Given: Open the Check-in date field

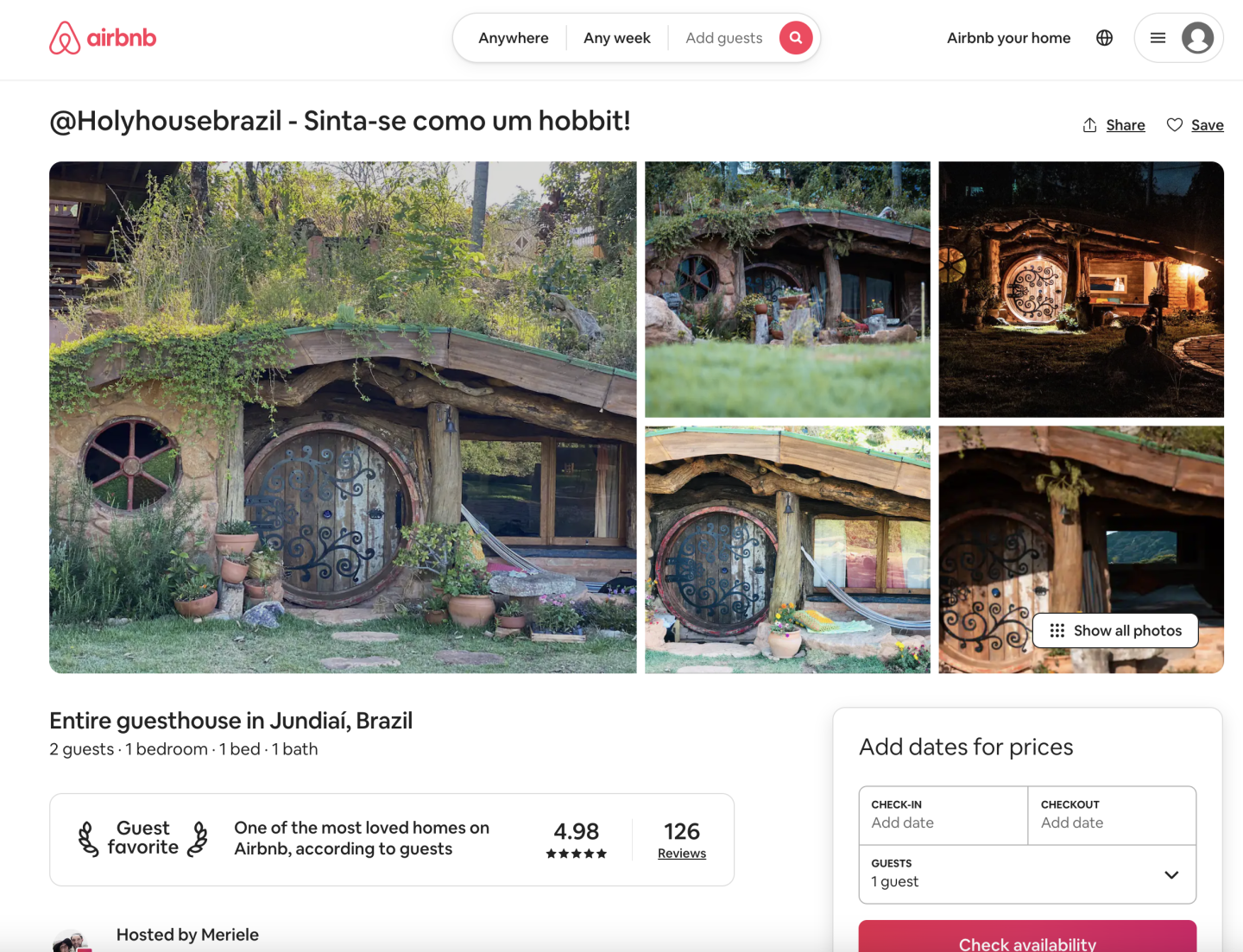Looking at the screenshot, I should tap(943, 815).
